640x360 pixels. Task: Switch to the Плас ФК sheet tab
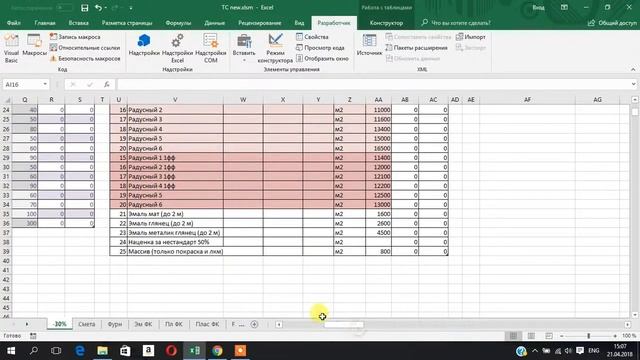point(207,324)
